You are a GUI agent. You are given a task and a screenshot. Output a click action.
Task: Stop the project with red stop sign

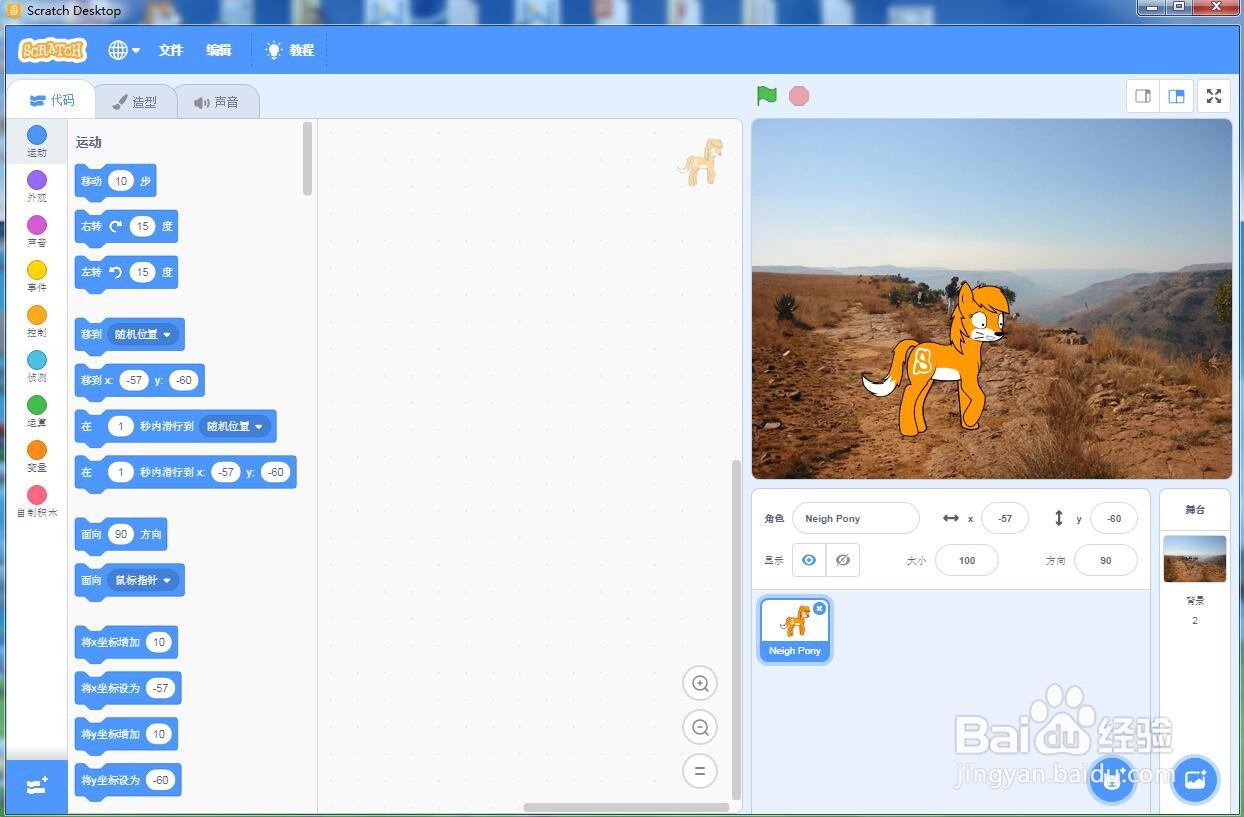coord(798,96)
